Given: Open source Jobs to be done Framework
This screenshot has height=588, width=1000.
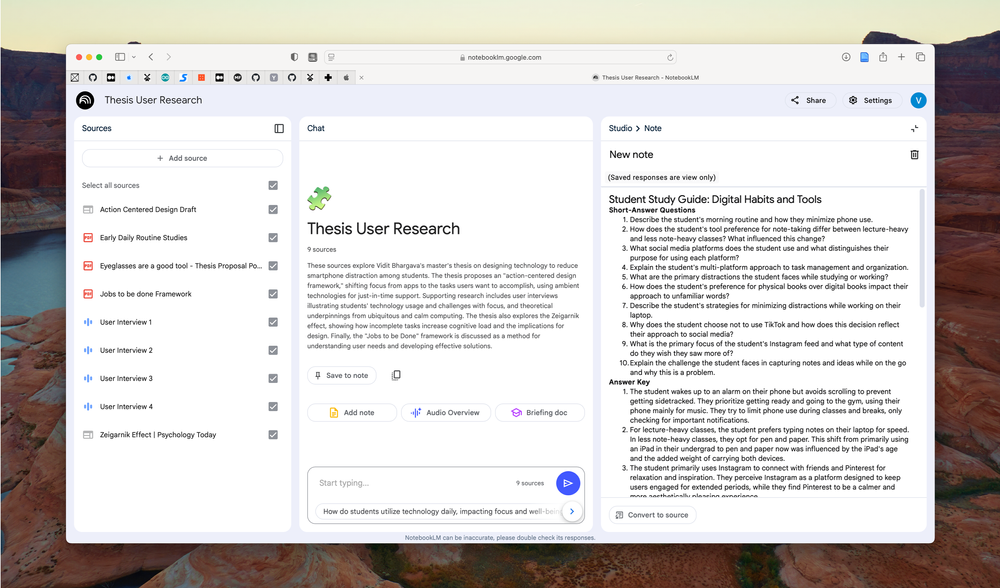Looking at the screenshot, I should click(145, 294).
